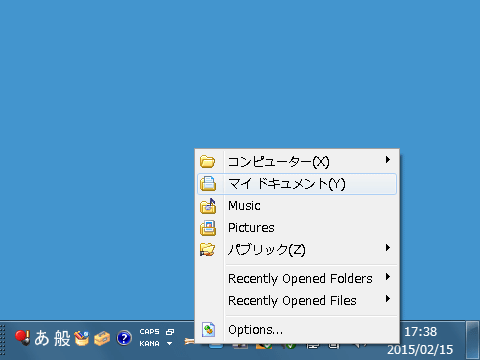Open the IME toolbox icon
The height and width of the screenshot is (360, 480).
[102, 338]
